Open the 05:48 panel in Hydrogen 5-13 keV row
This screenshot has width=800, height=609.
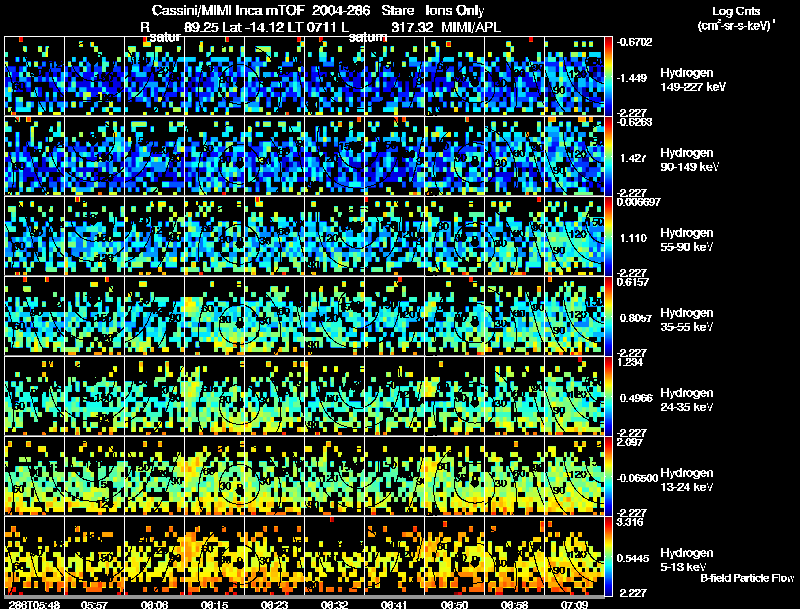click(34, 556)
